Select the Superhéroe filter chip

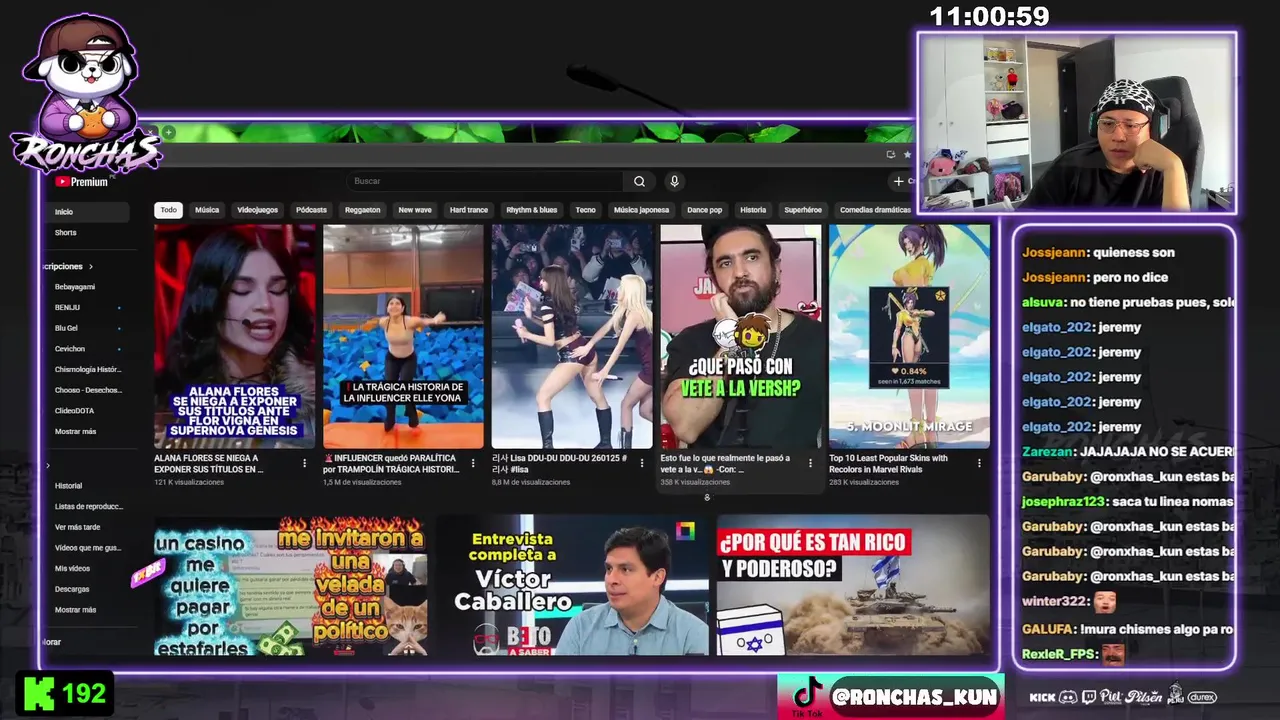[803, 210]
